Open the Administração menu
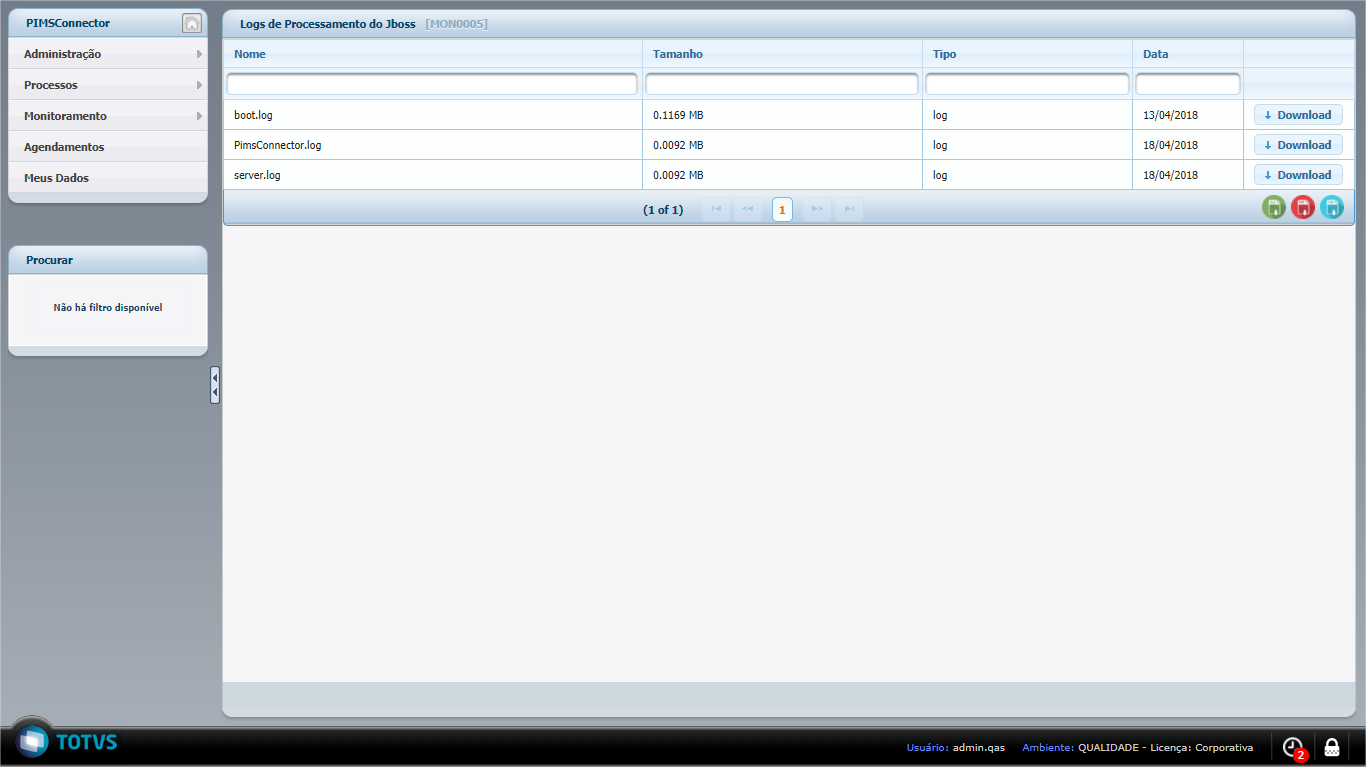Image resolution: width=1366 pixels, height=767 pixels. pyautogui.click(x=108, y=54)
